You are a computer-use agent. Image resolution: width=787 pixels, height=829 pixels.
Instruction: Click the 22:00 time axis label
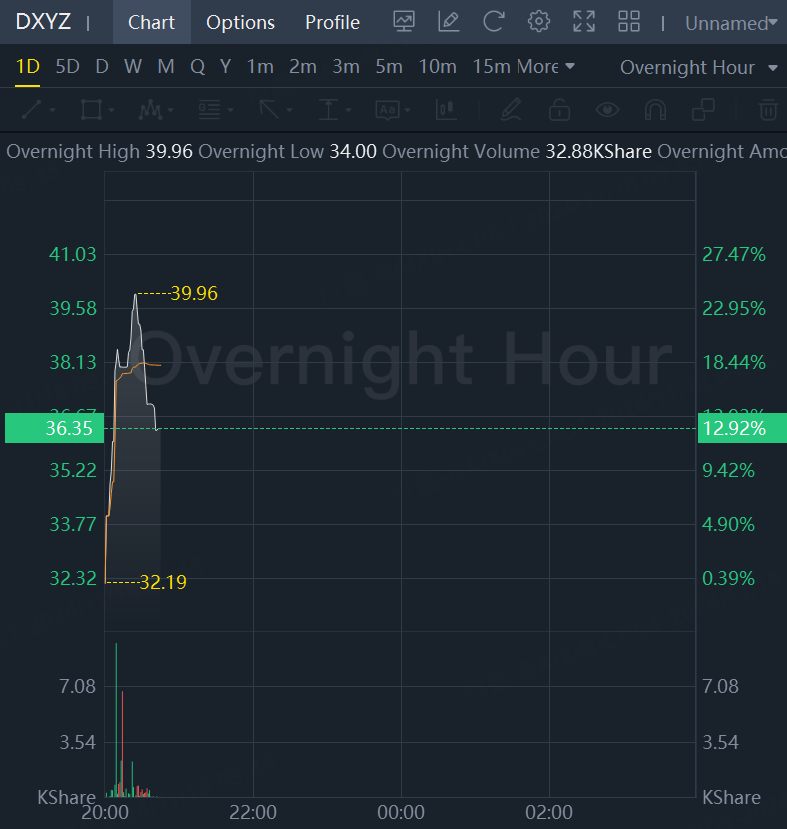tap(253, 813)
